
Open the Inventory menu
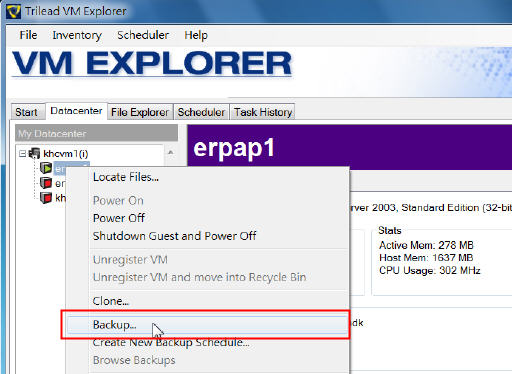point(77,35)
